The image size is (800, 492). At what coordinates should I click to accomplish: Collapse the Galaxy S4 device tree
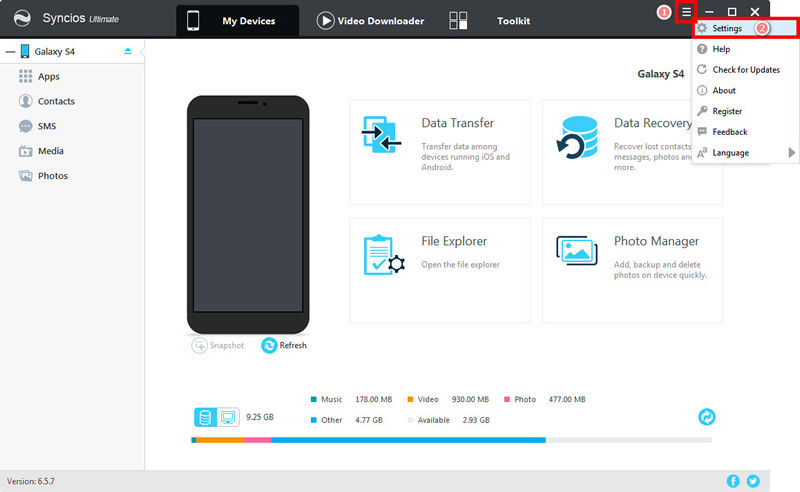(x=9, y=51)
